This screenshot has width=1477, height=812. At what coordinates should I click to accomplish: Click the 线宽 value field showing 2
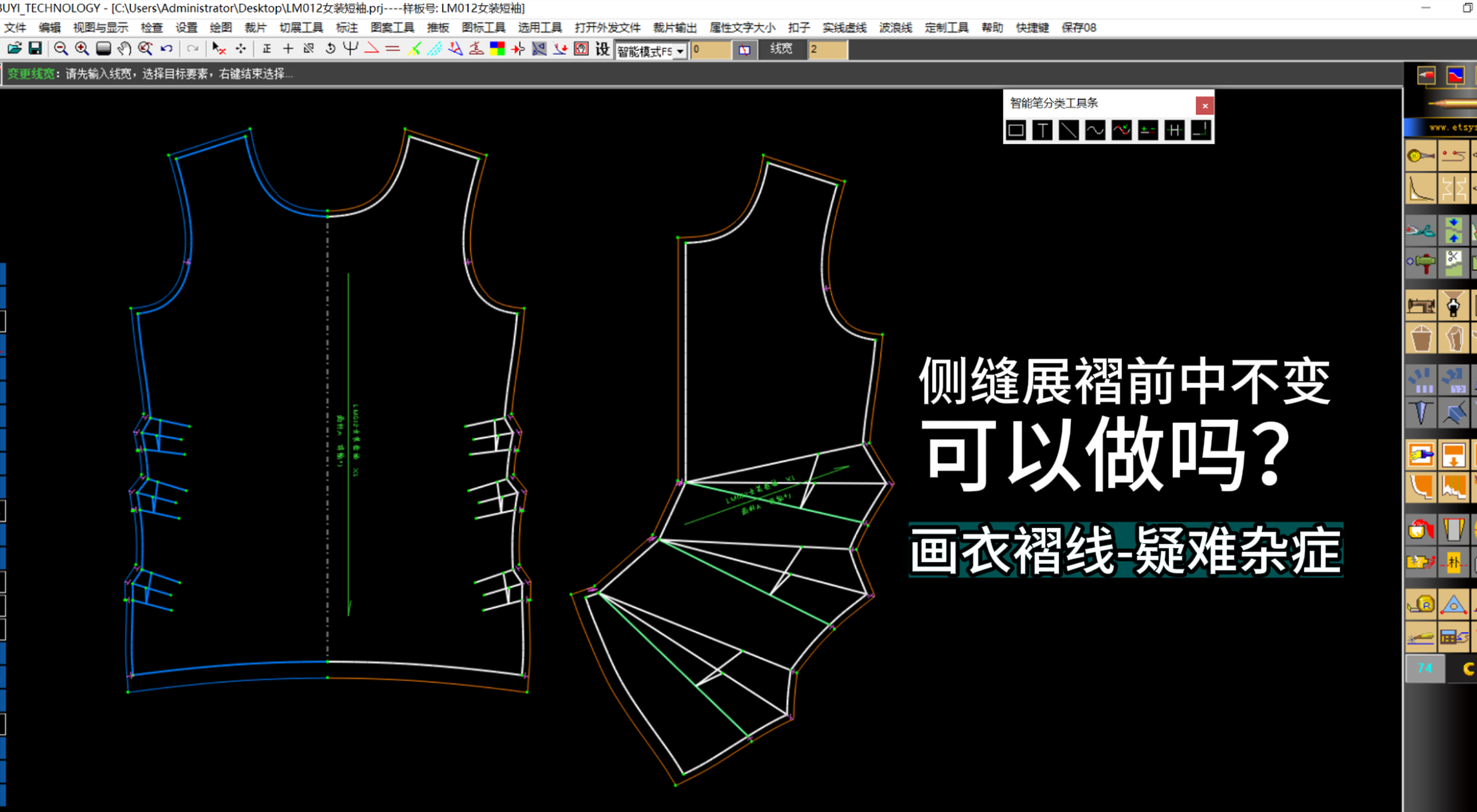pyautogui.click(x=827, y=50)
